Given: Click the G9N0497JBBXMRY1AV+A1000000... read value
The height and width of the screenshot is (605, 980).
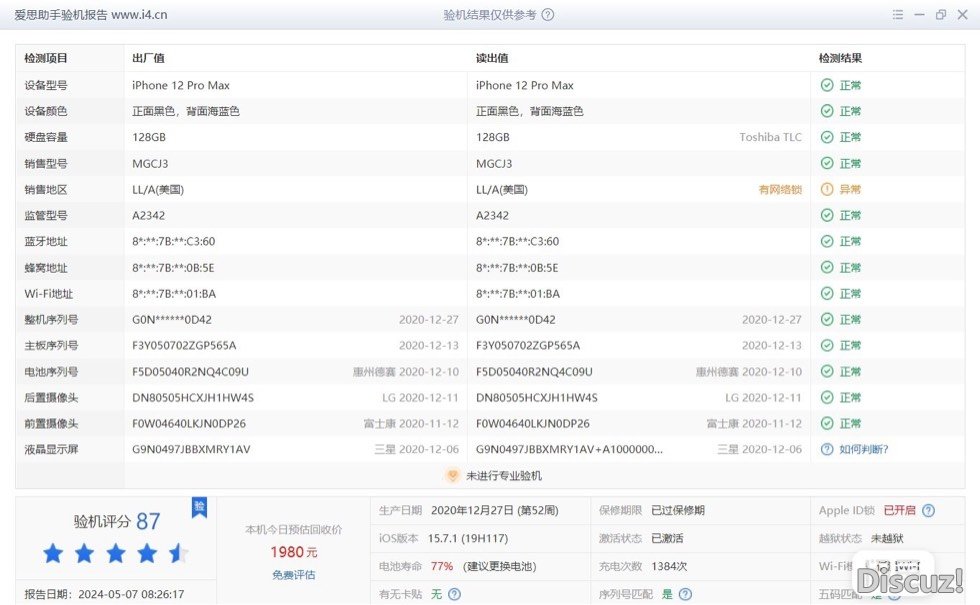Looking at the screenshot, I should click(x=569, y=449).
